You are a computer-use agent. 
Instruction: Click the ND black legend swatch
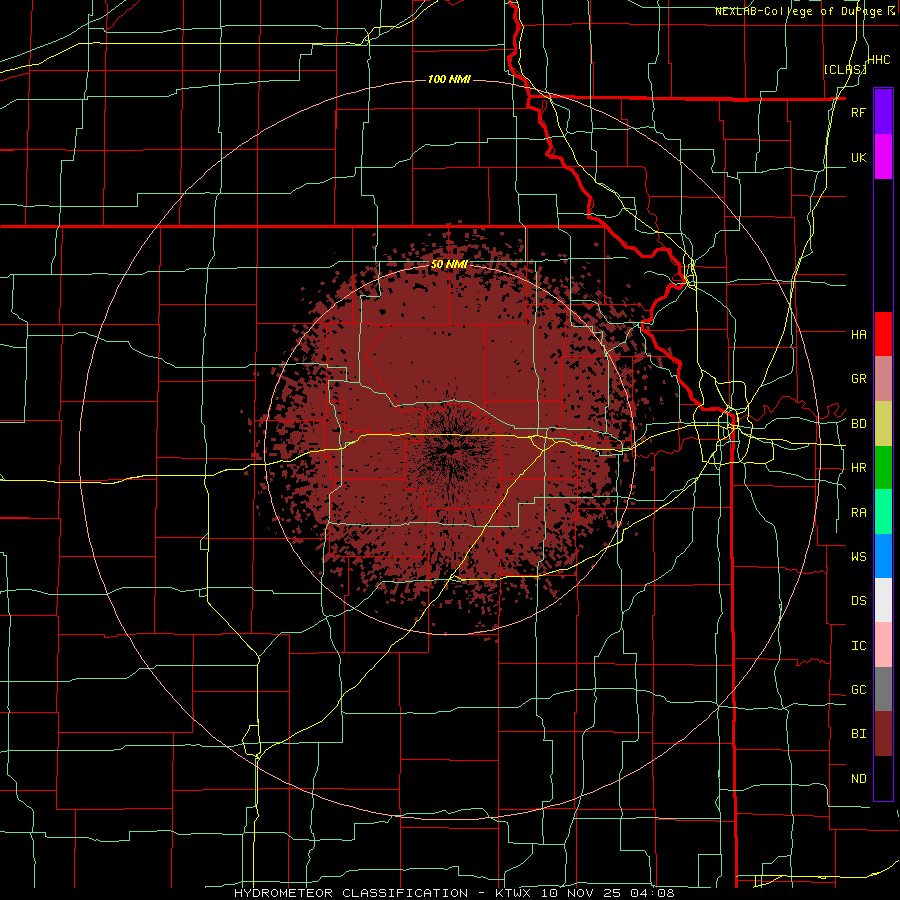tap(883, 778)
